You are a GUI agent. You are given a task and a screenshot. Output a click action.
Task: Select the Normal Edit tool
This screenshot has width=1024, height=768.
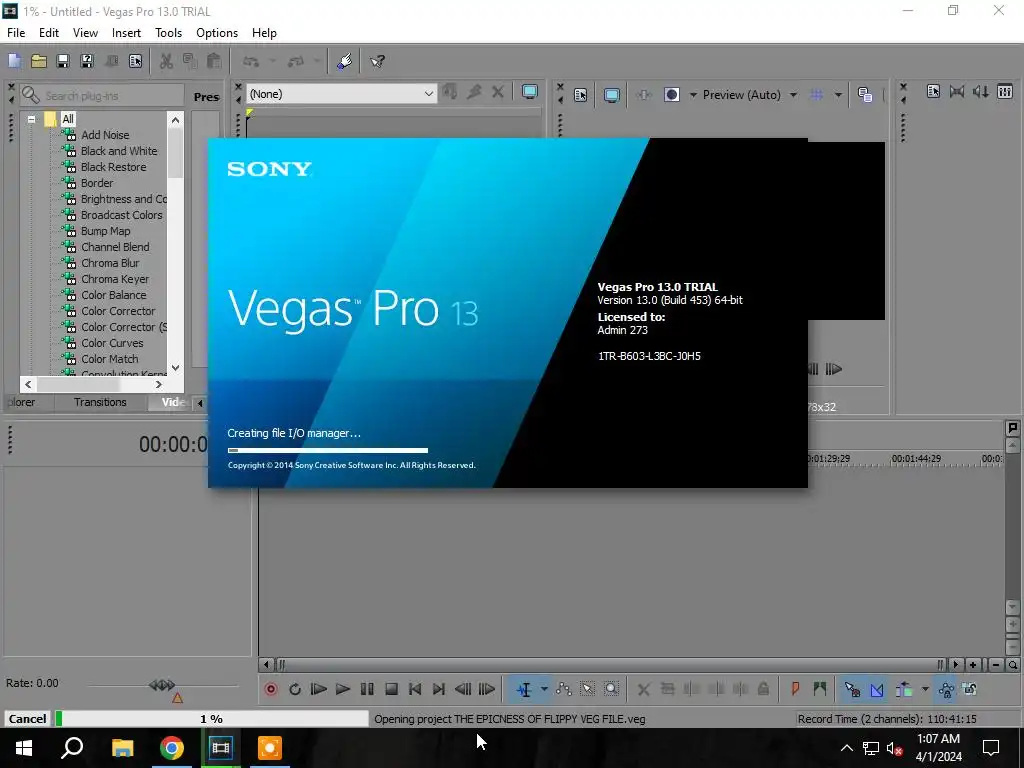click(x=524, y=689)
